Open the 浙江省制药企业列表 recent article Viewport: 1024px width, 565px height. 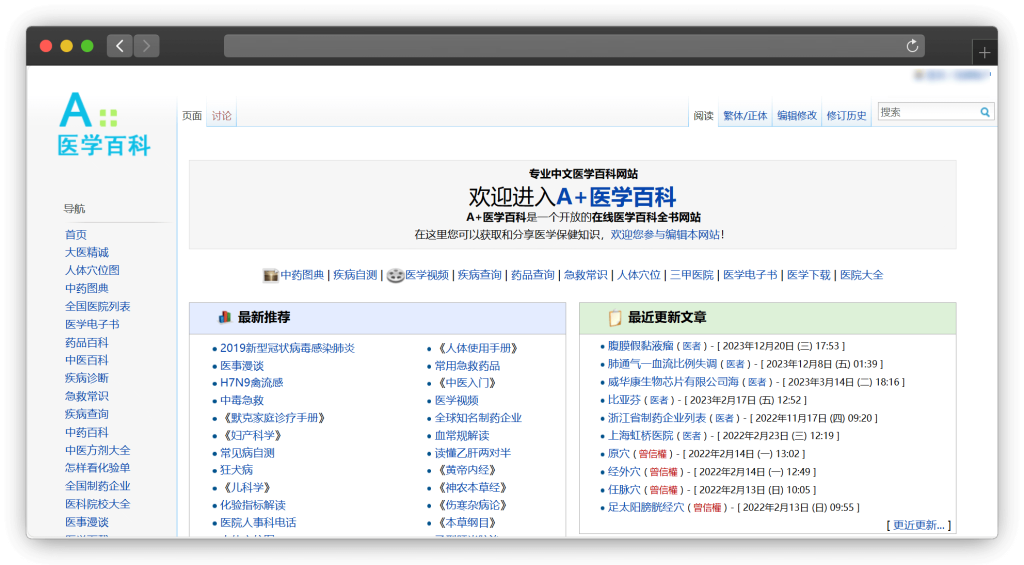(x=657, y=417)
